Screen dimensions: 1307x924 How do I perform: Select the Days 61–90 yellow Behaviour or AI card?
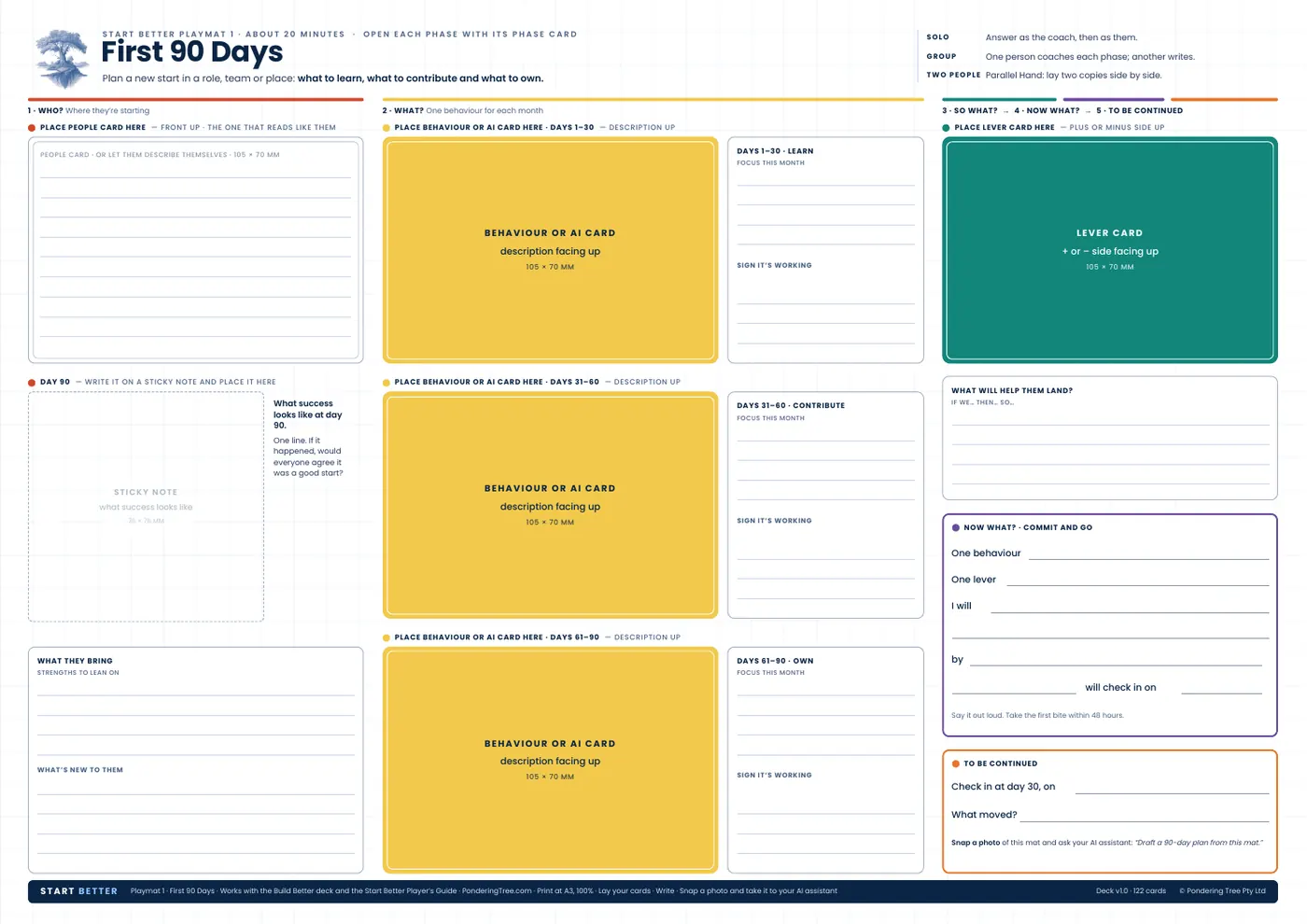(x=550, y=760)
